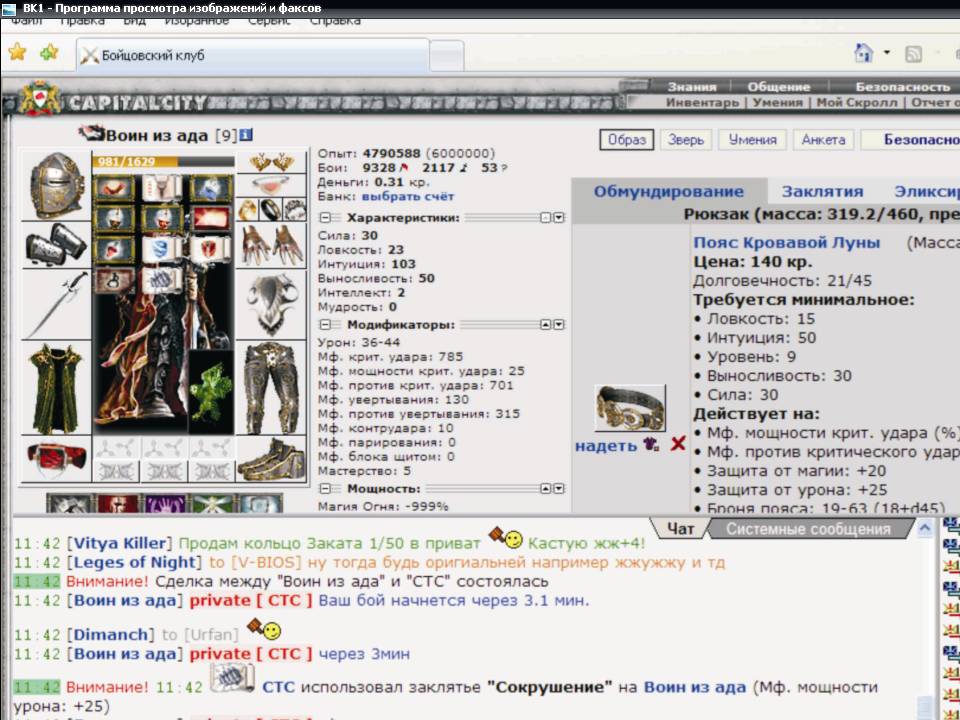This screenshot has width=960, height=720.
Task: Switch to the Обмундирование tab
Action: [669, 192]
